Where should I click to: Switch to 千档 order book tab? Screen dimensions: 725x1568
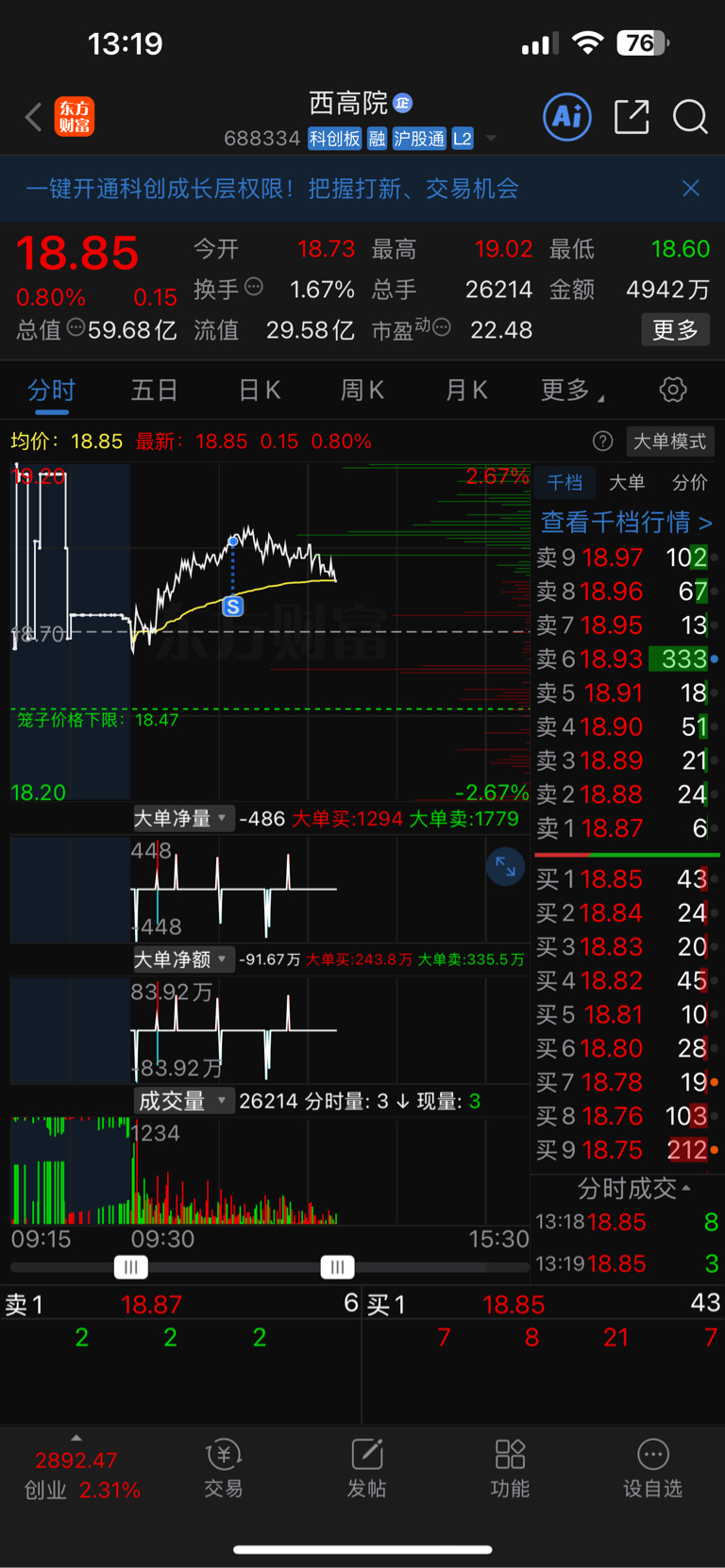point(565,482)
